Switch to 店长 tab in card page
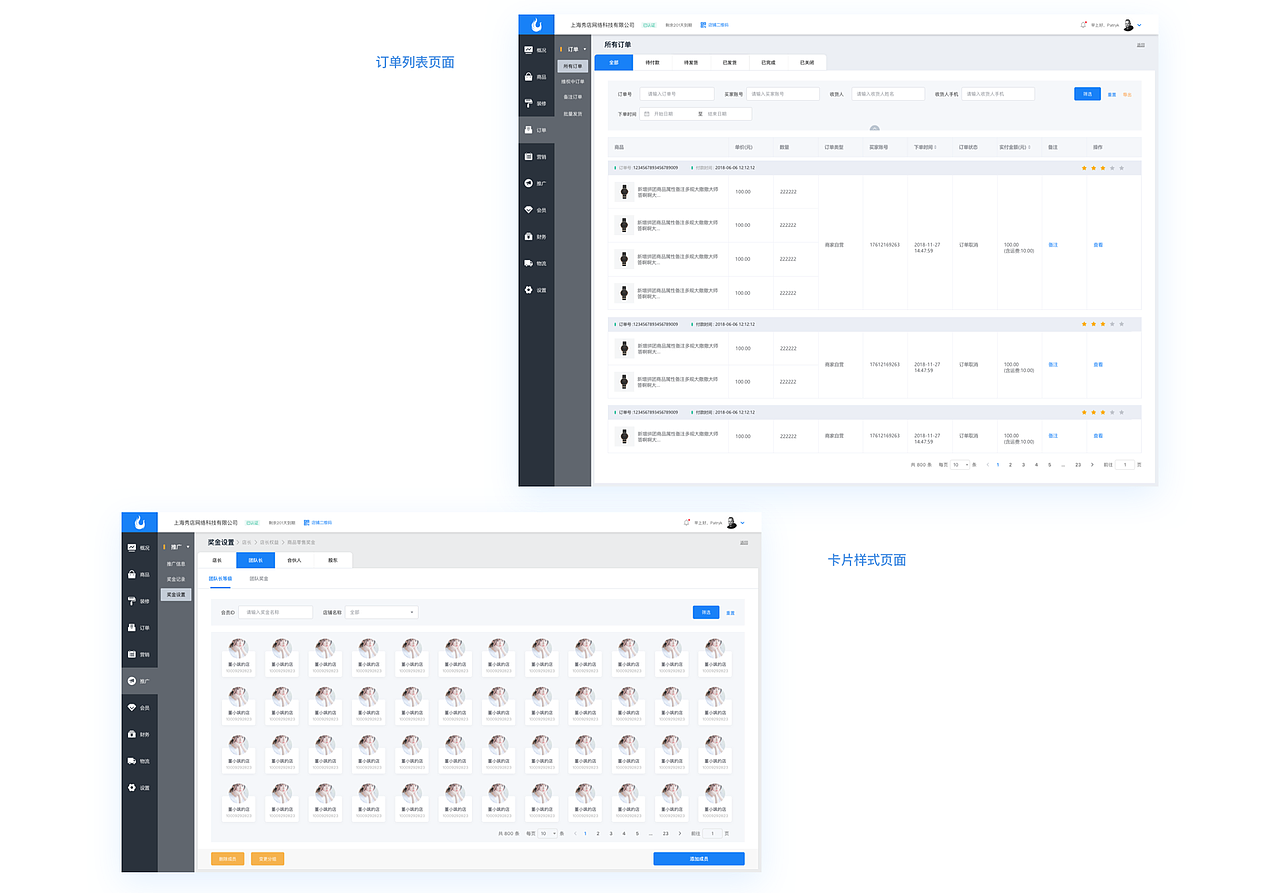 click(x=217, y=560)
